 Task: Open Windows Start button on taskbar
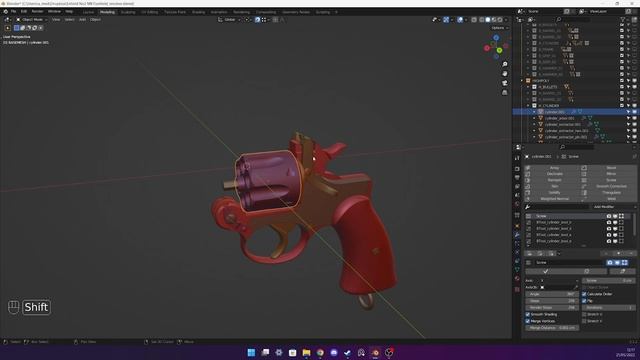click(251, 353)
